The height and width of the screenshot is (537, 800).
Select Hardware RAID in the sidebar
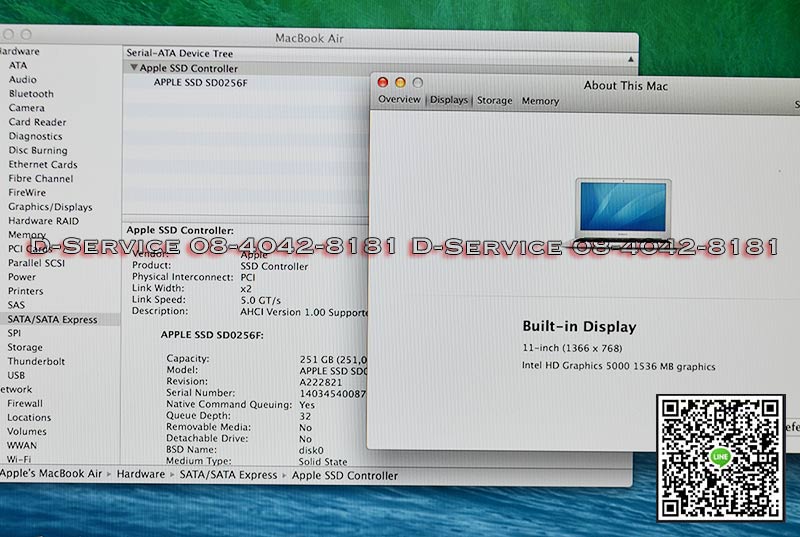[x=43, y=221]
